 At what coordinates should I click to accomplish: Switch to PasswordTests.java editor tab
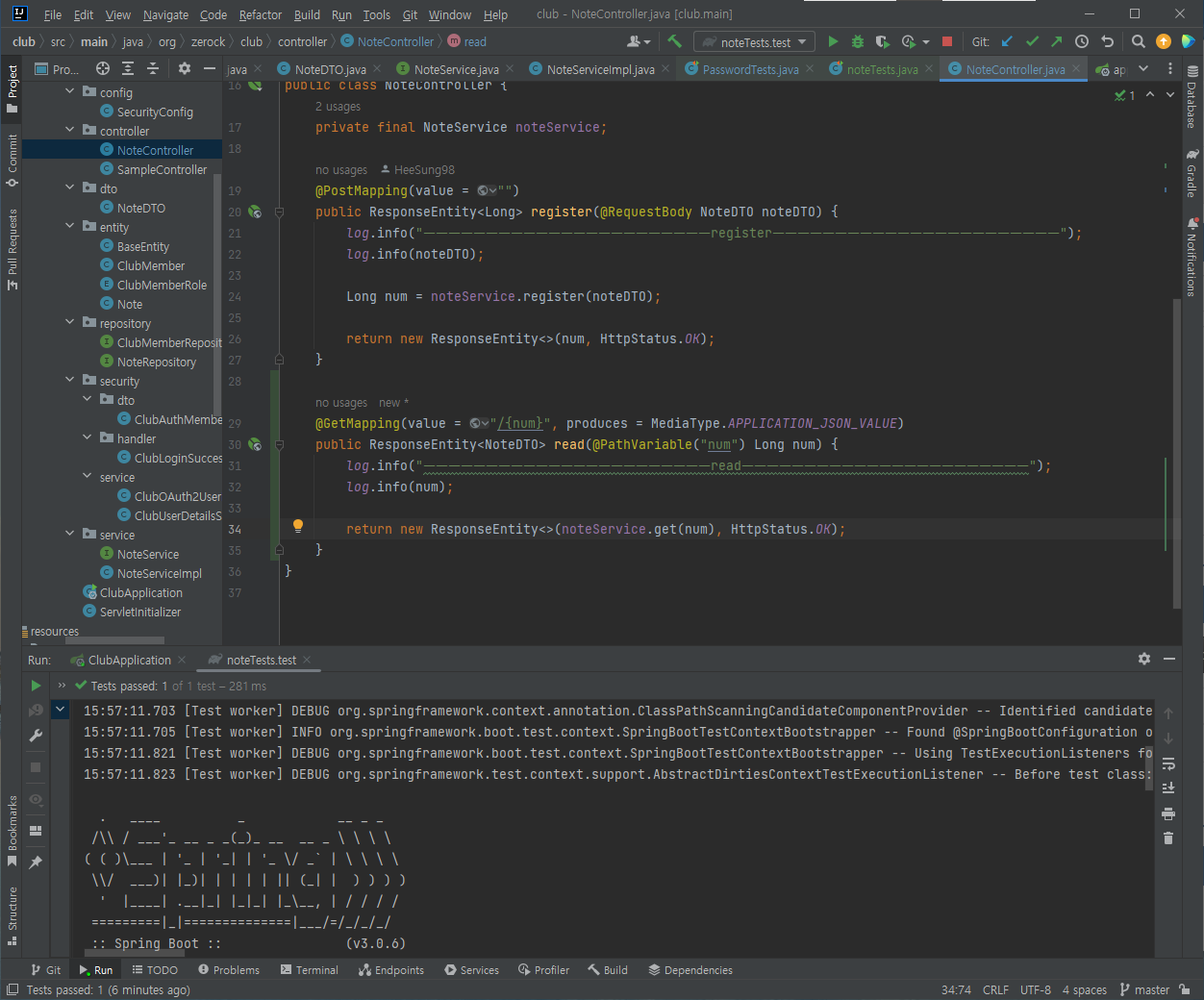750,69
